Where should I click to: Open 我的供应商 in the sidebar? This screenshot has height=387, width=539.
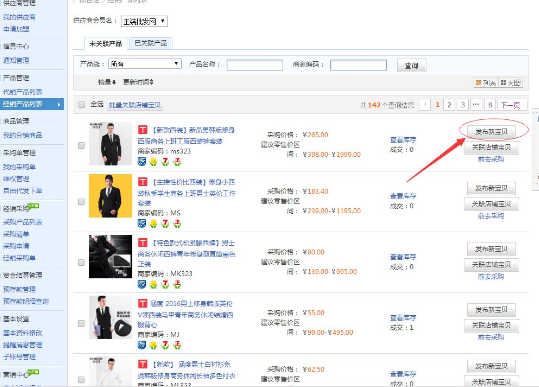pos(19,17)
